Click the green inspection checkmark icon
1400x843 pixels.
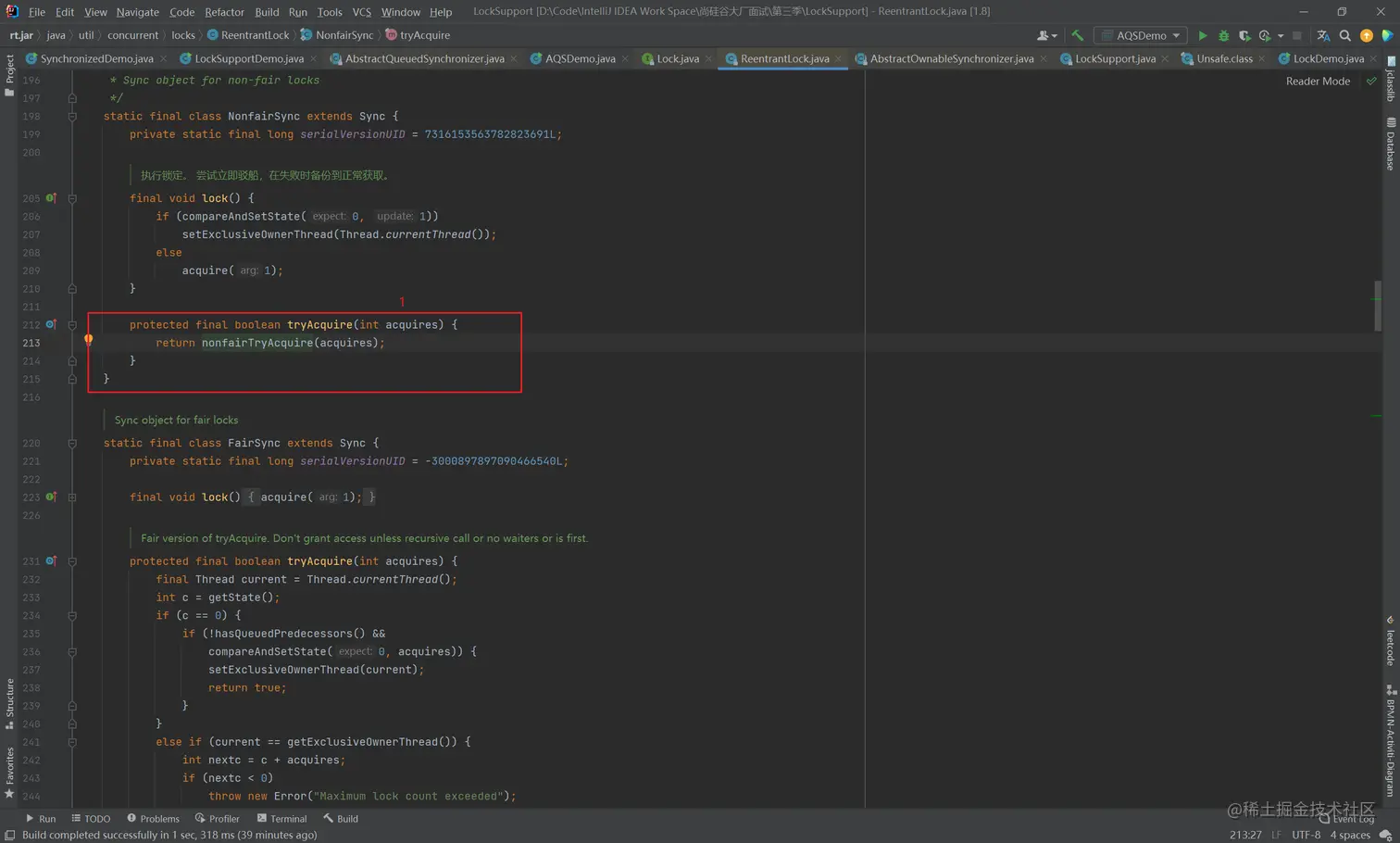pyautogui.click(x=1371, y=82)
